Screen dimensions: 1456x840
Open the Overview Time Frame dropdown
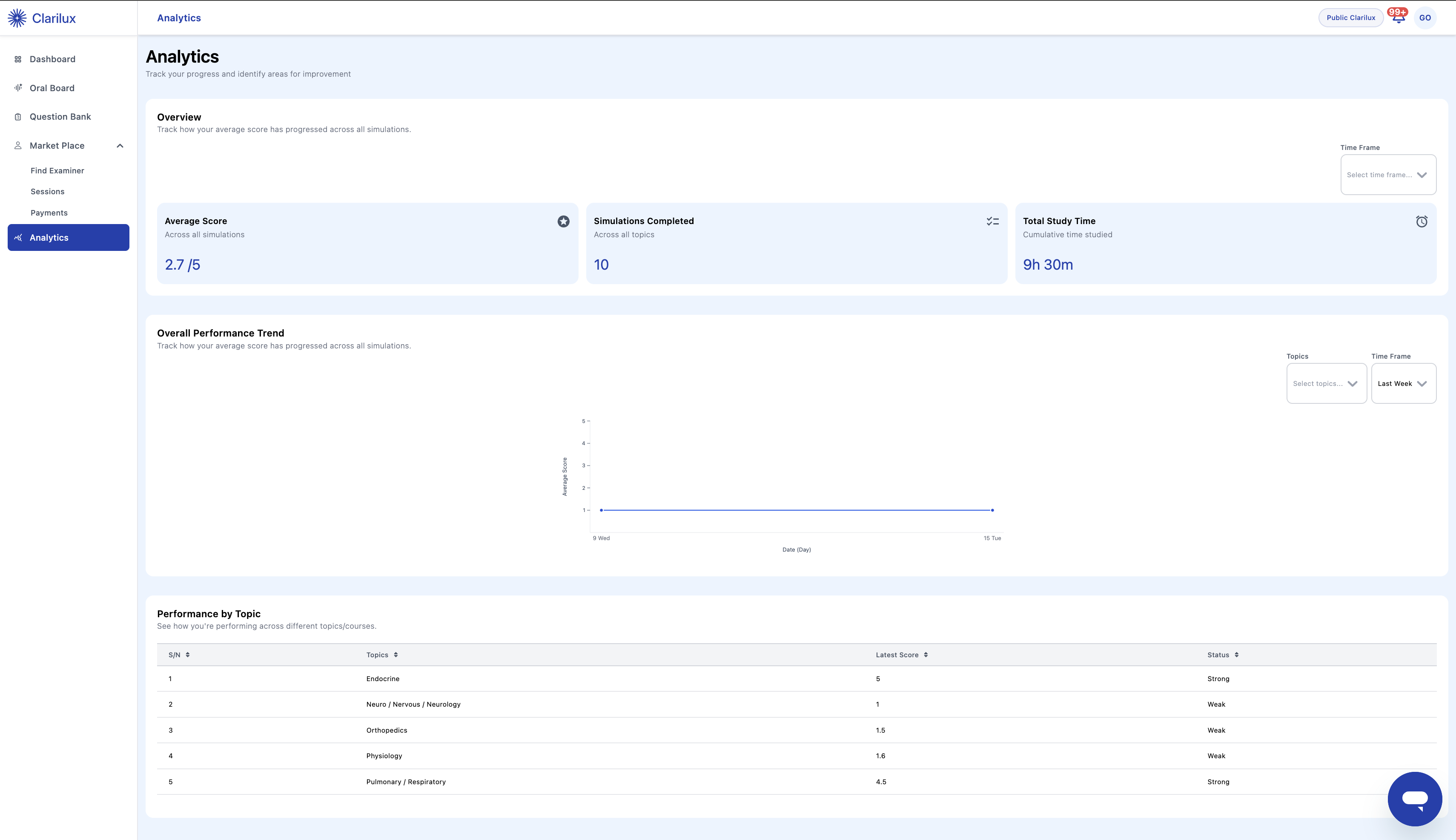[x=1388, y=175]
